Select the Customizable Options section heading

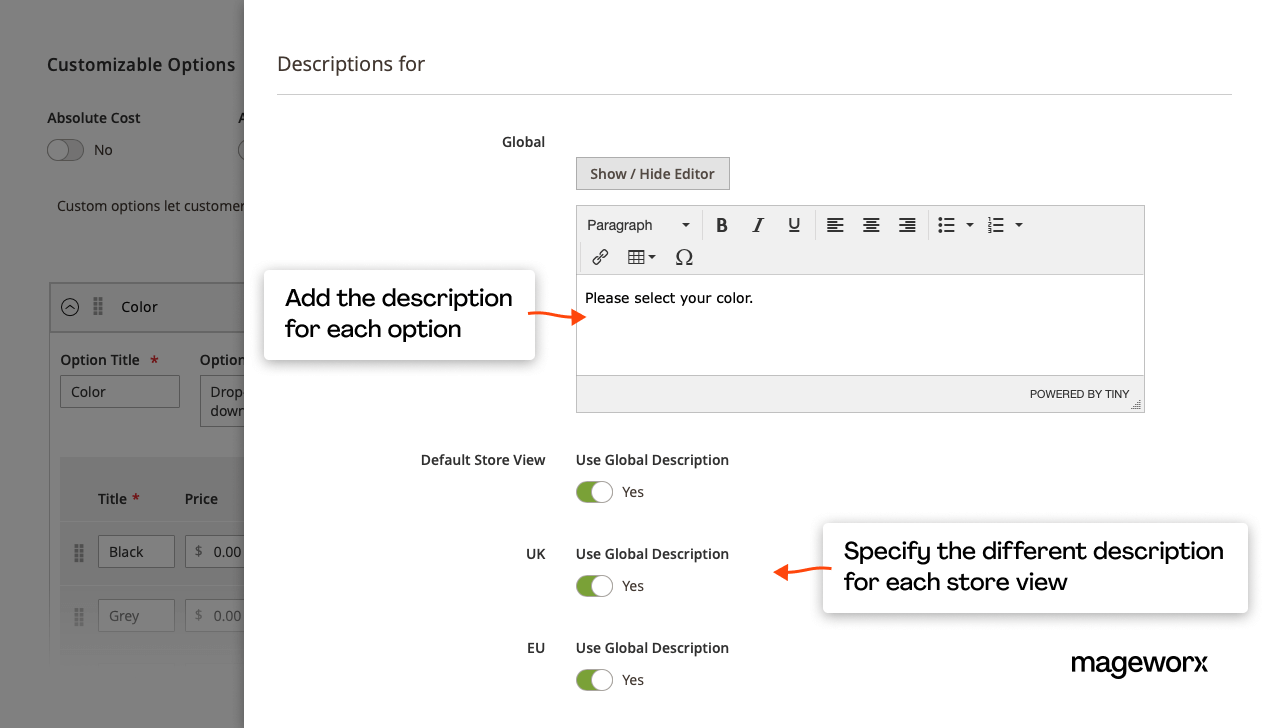click(141, 64)
